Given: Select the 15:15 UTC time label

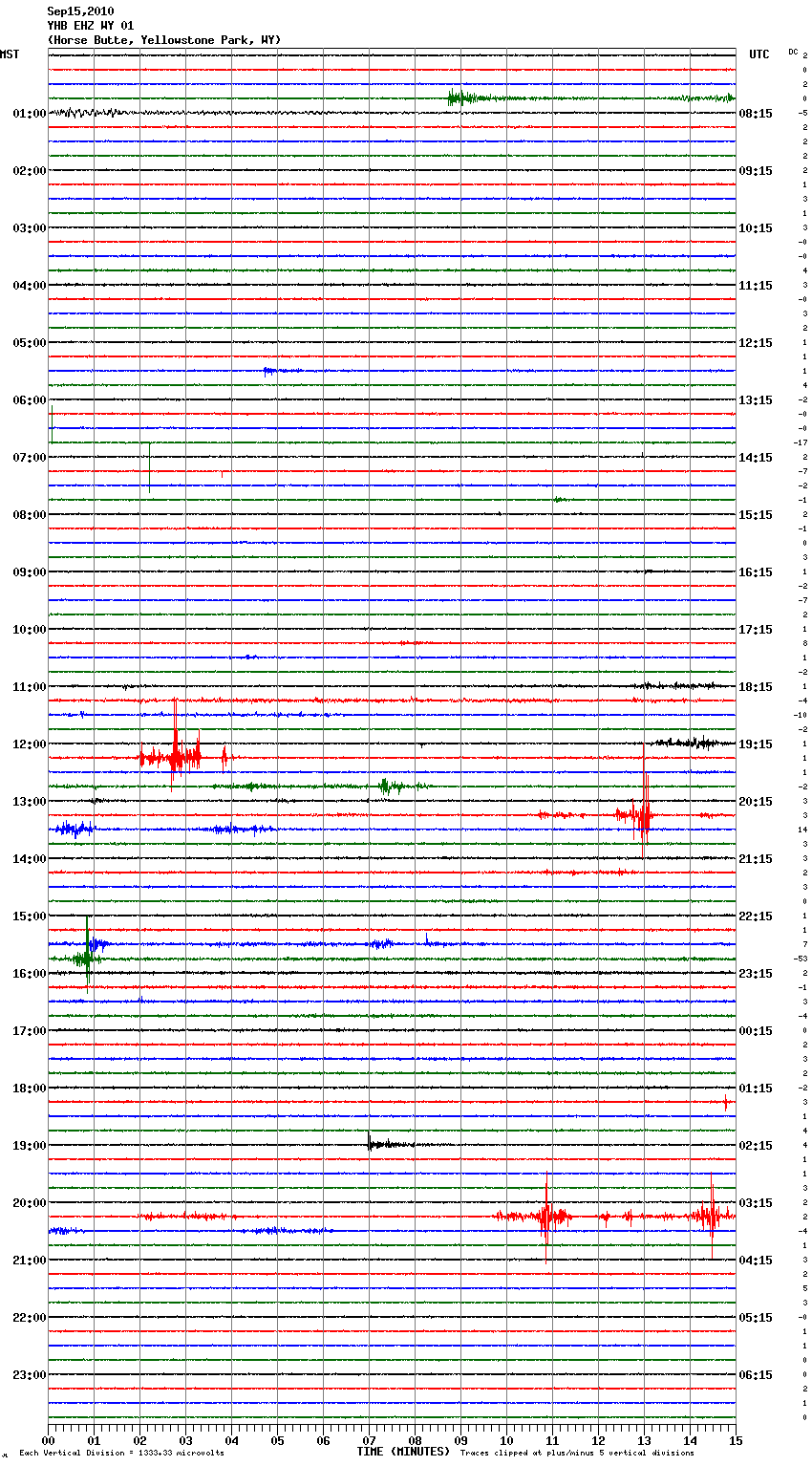Looking at the screenshot, I should click(756, 515).
